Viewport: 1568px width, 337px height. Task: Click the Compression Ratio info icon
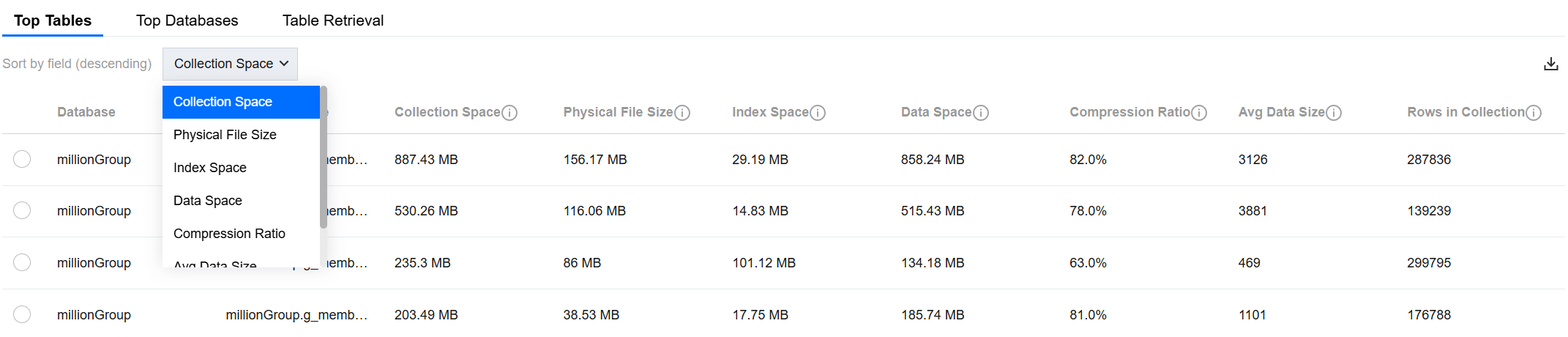[1199, 113]
